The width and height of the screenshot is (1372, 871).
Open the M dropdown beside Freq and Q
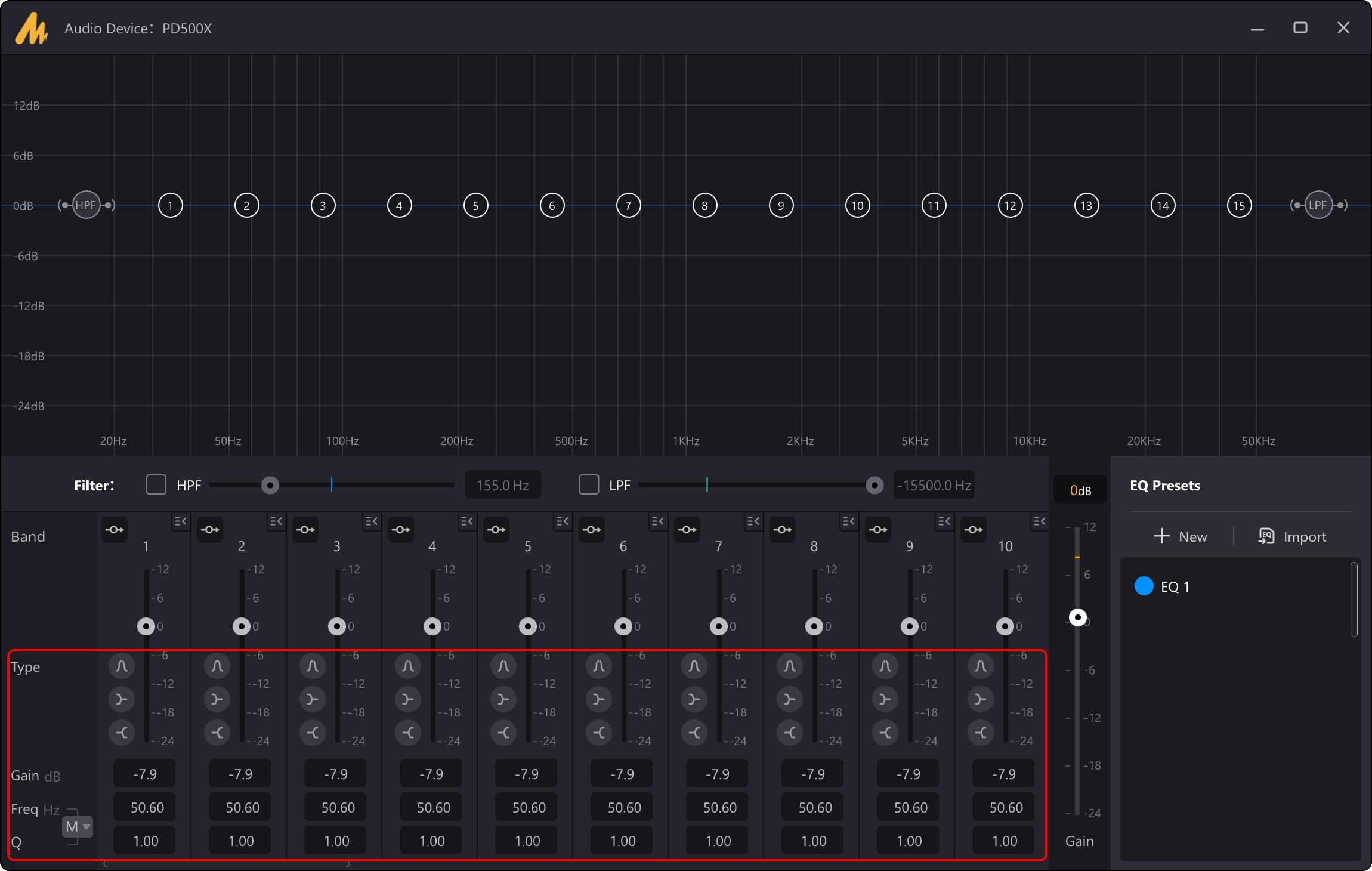(78, 827)
